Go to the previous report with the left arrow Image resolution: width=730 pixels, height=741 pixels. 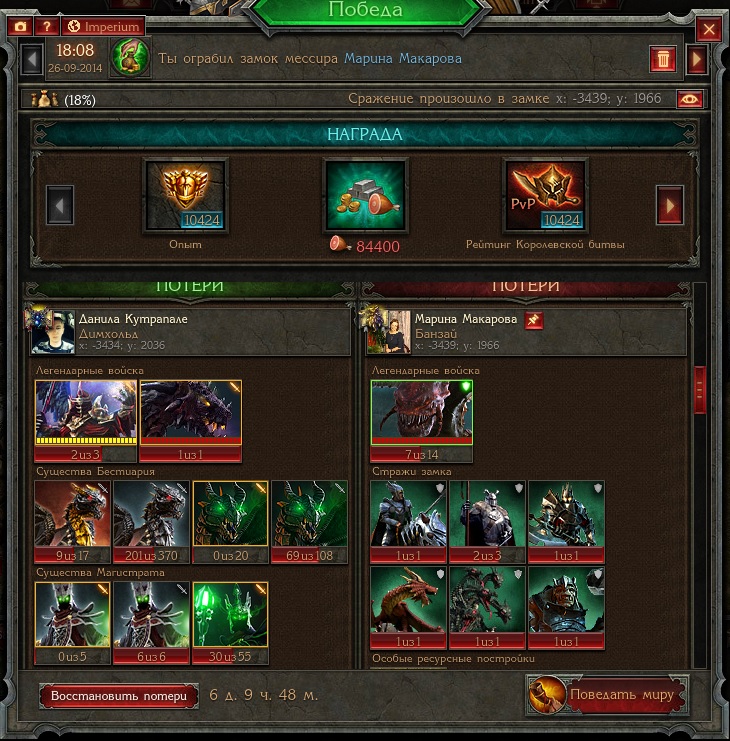click(x=32, y=59)
